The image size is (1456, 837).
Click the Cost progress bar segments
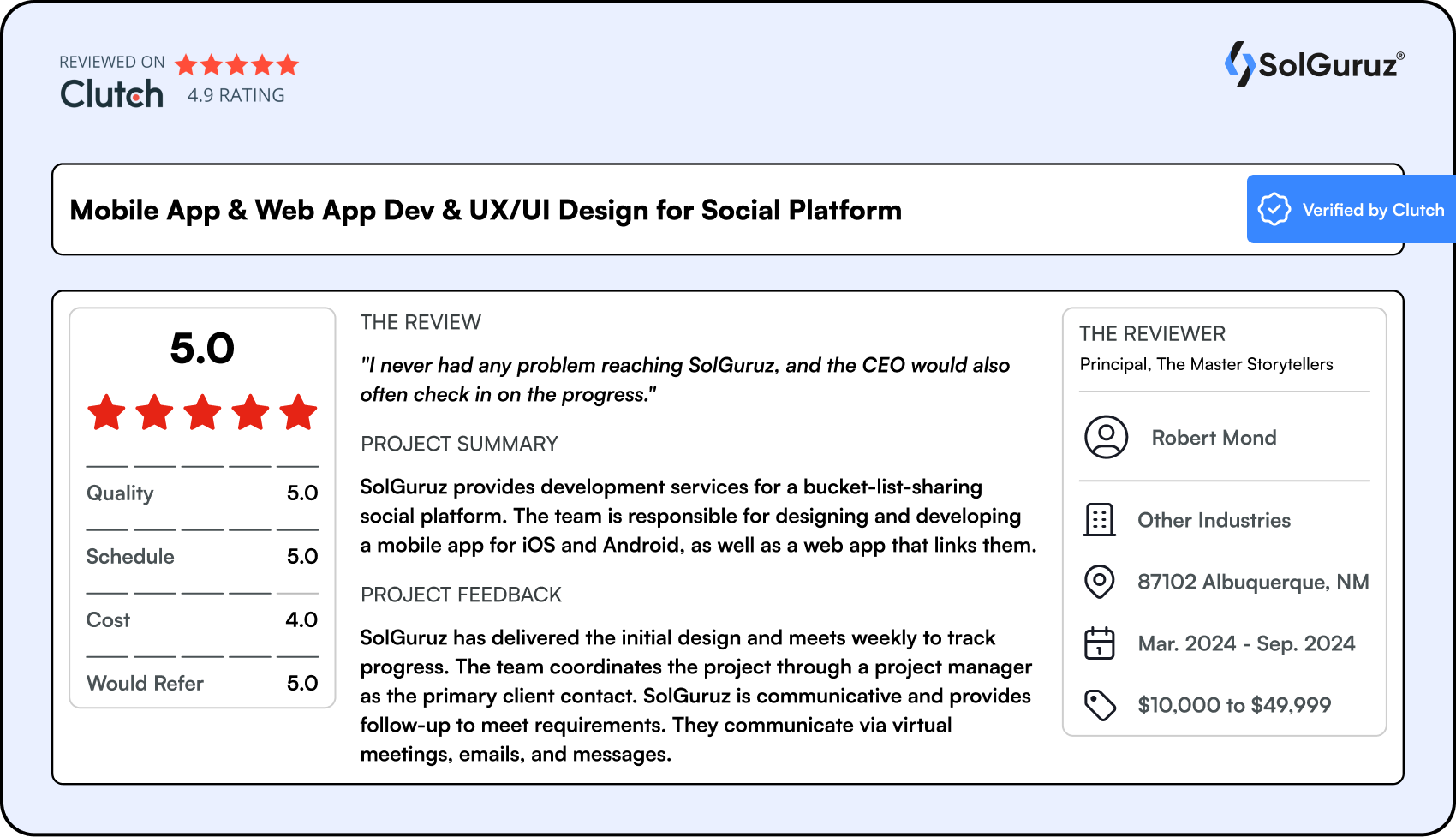click(202, 593)
